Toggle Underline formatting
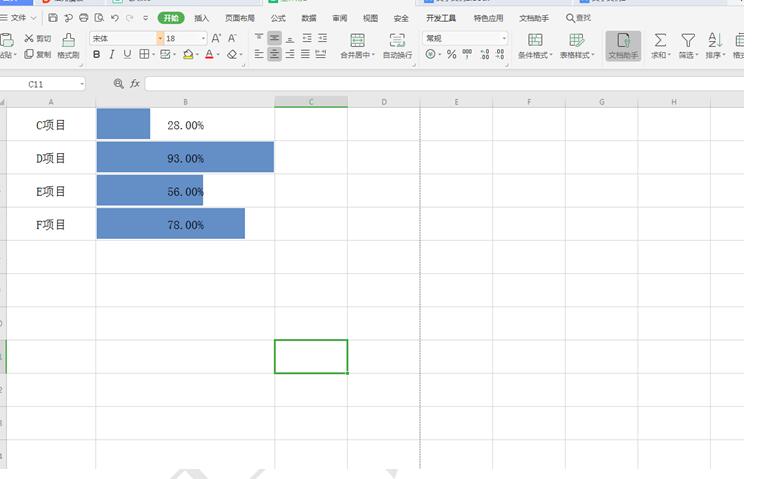757x479 pixels. point(127,54)
